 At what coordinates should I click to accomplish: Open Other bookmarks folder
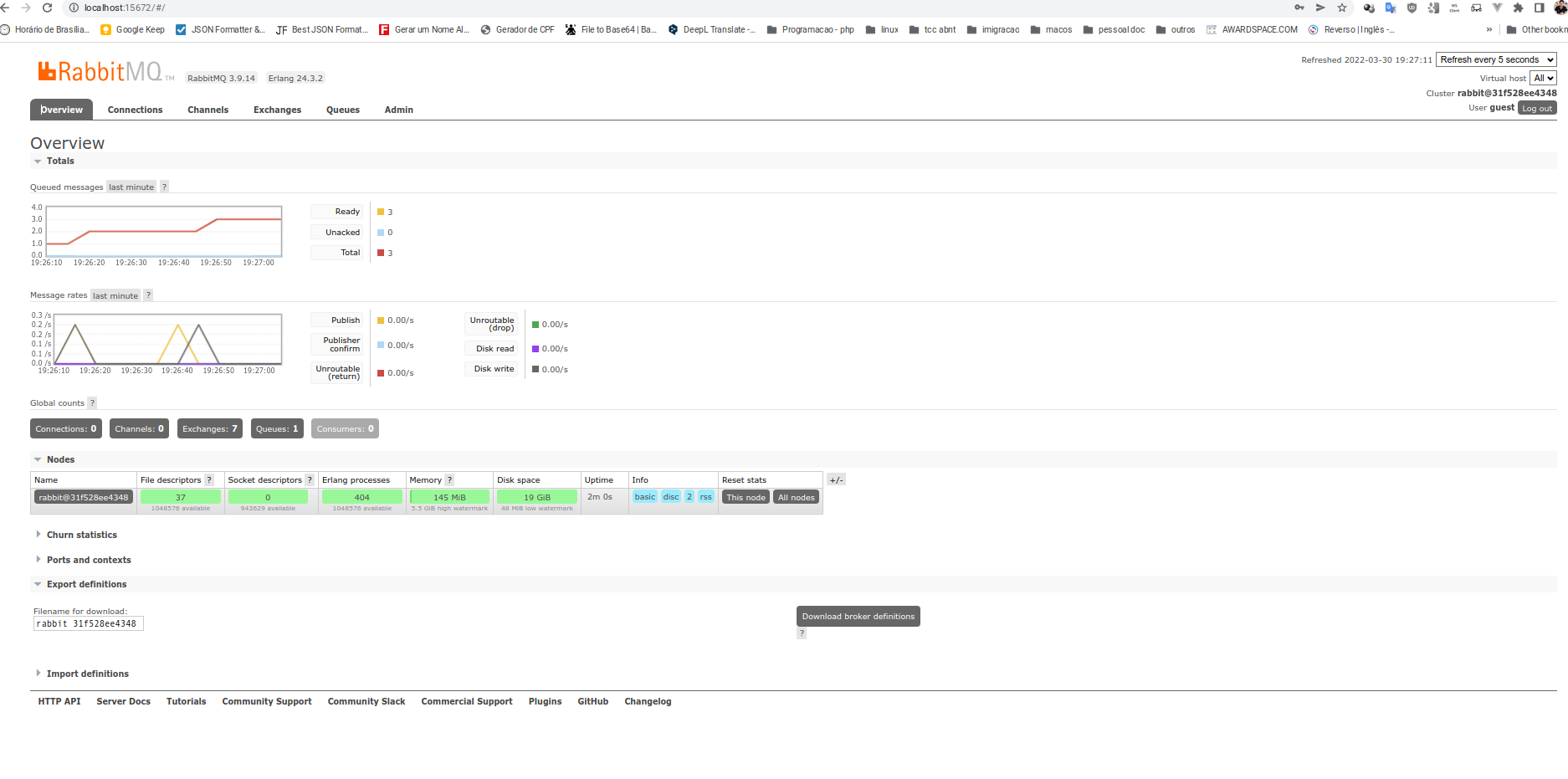[1536, 29]
